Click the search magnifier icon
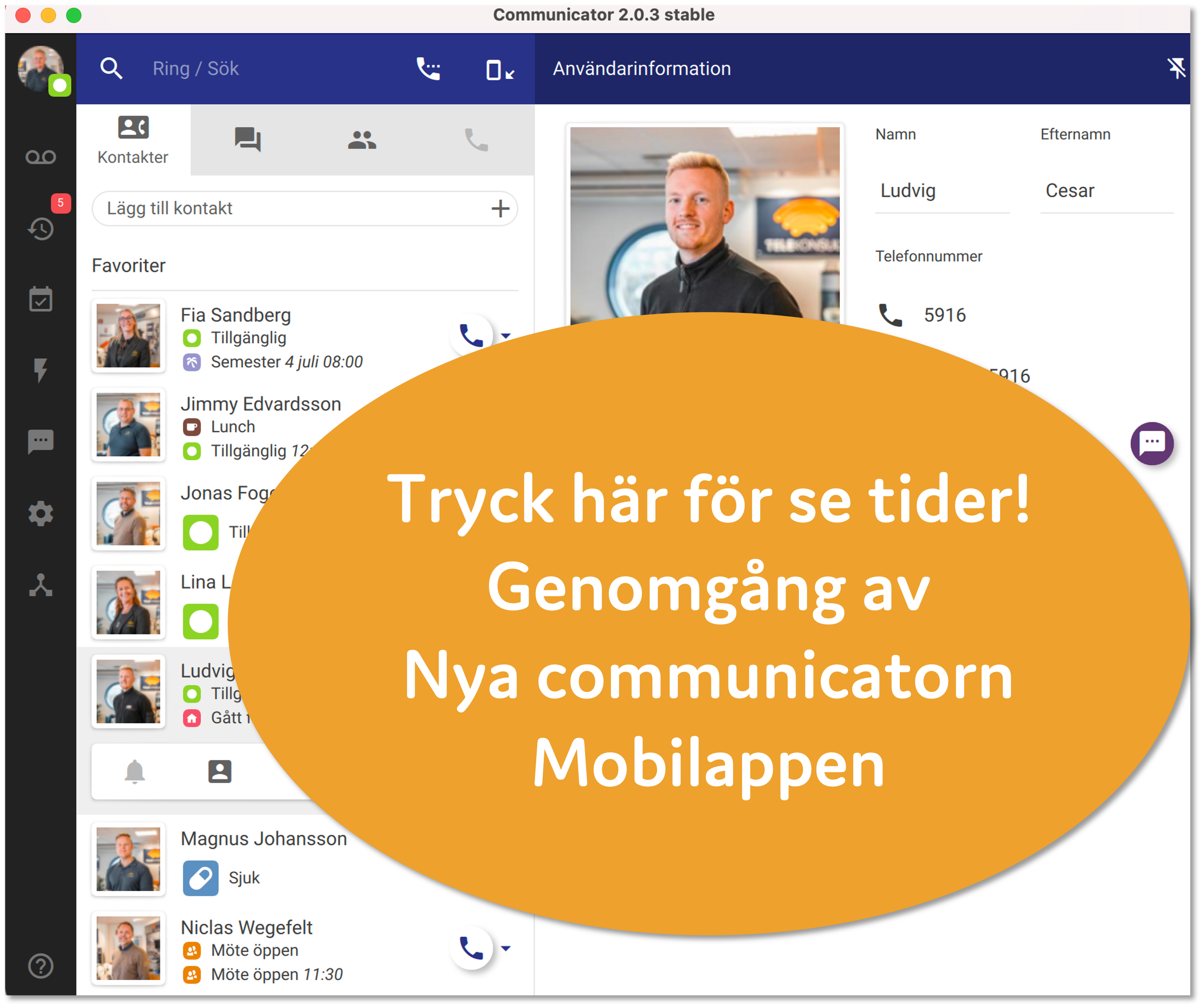Image resolution: width=1202 pixels, height=1008 pixels. [x=112, y=69]
